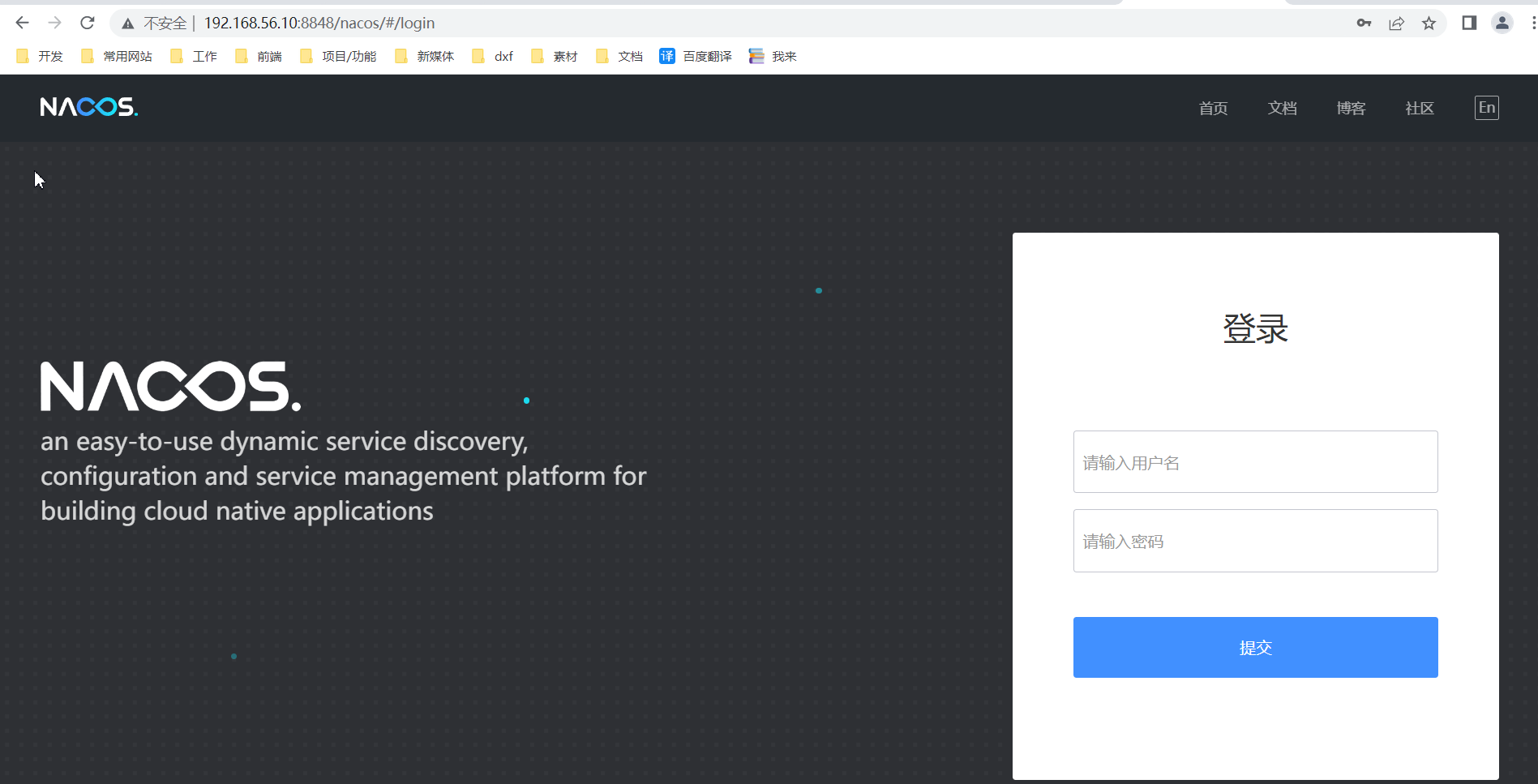Open 博客 in the Nacos header
Viewport: 1538px width, 784px height.
click(1351, 108)
